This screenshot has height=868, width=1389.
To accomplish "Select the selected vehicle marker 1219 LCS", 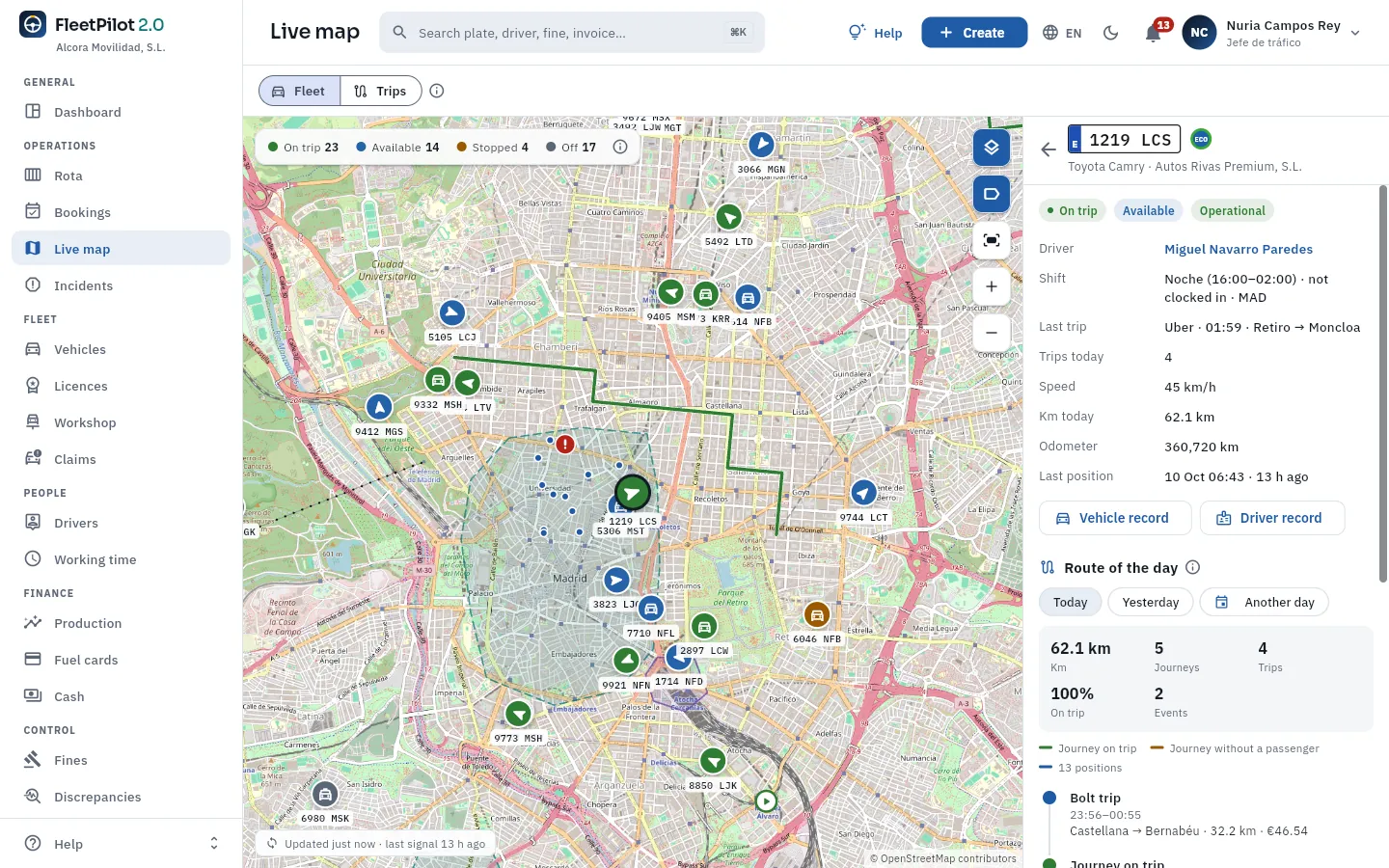I will (633, 493).
